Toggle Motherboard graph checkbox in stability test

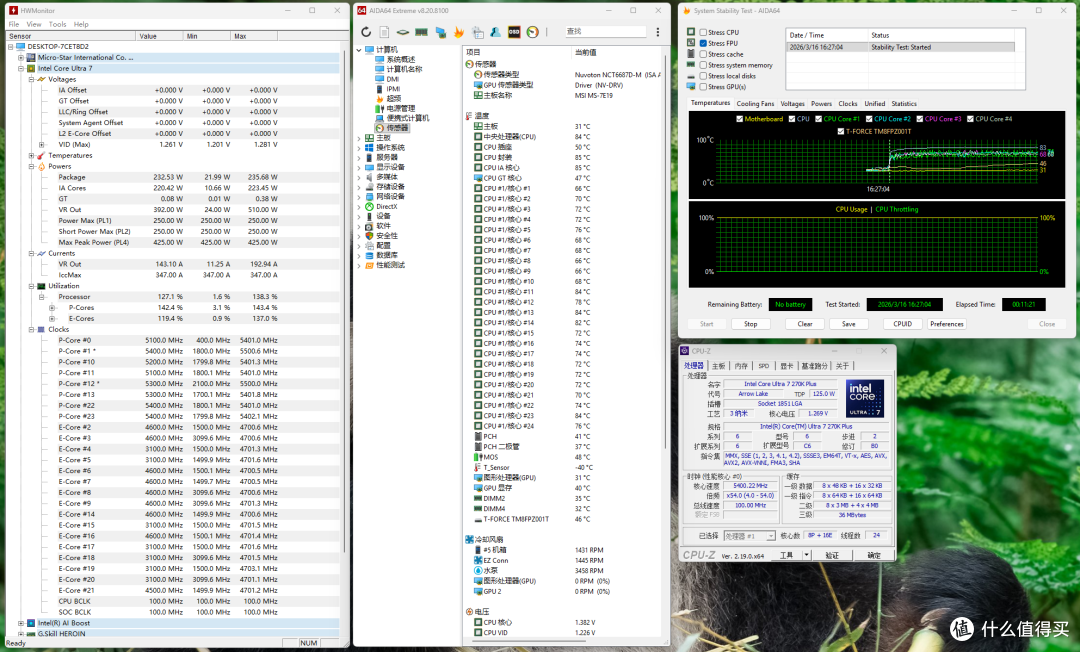[739, 119]
